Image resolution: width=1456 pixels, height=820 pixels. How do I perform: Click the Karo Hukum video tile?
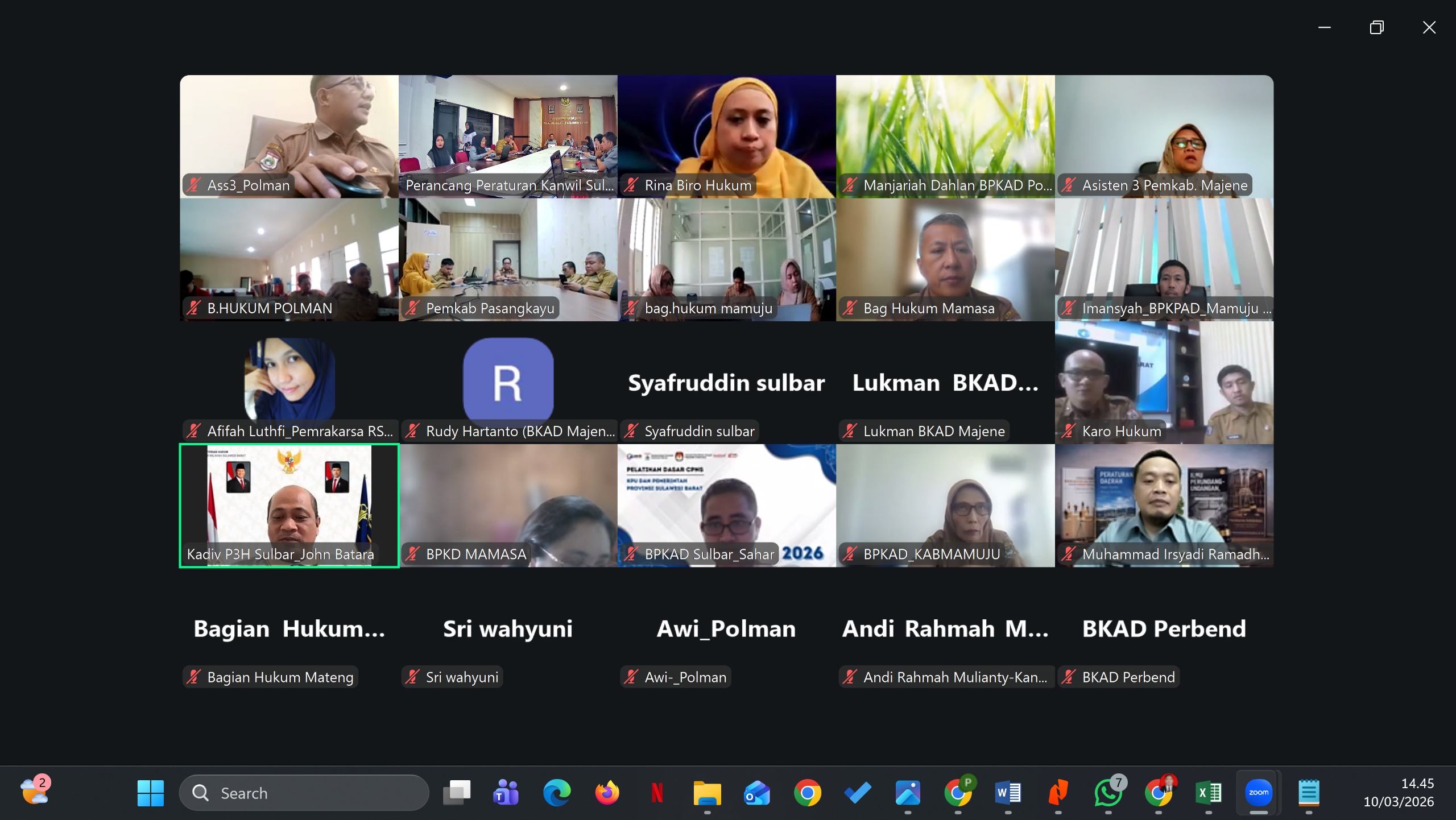1164,382
